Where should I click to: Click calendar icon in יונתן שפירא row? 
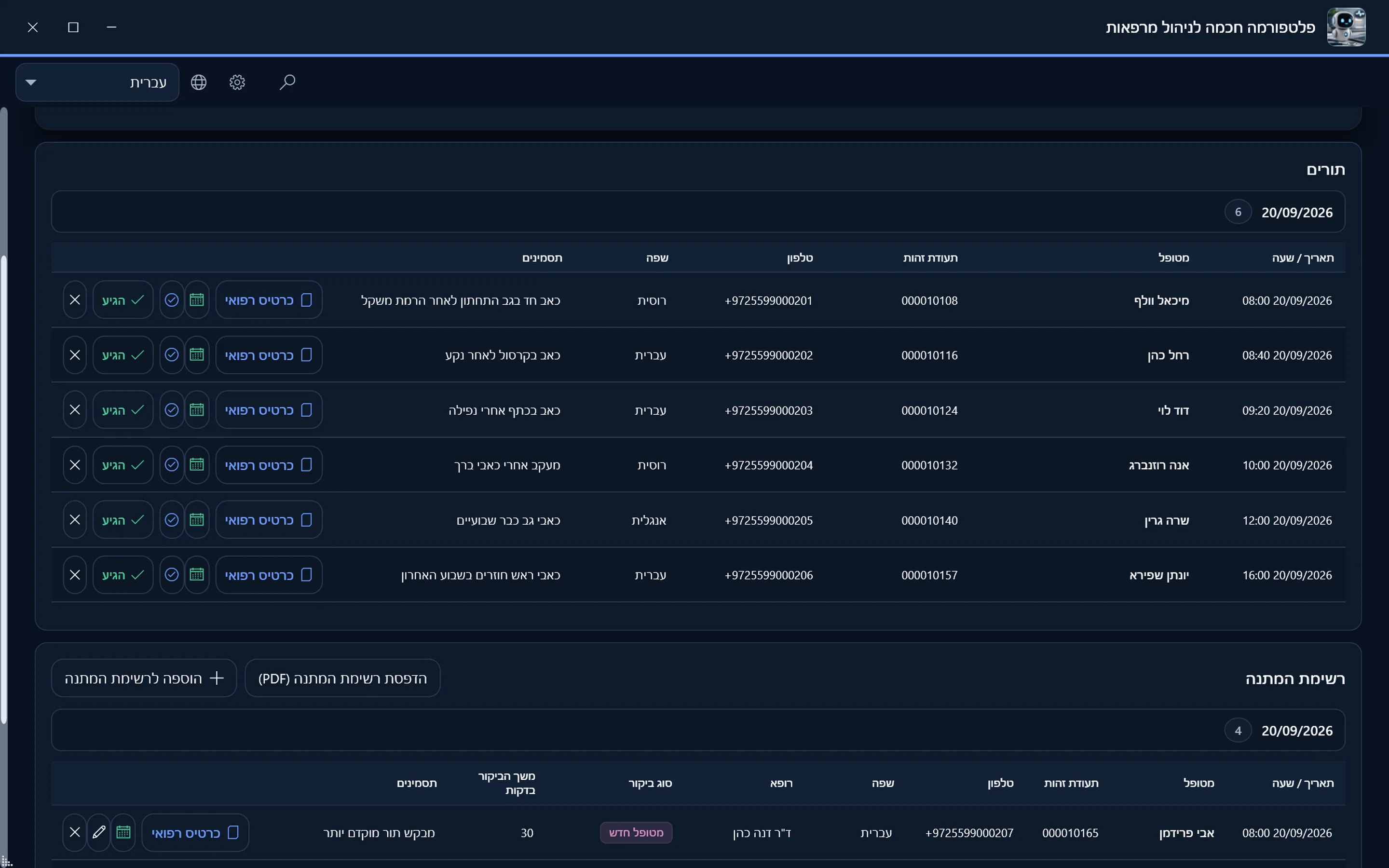197,575
